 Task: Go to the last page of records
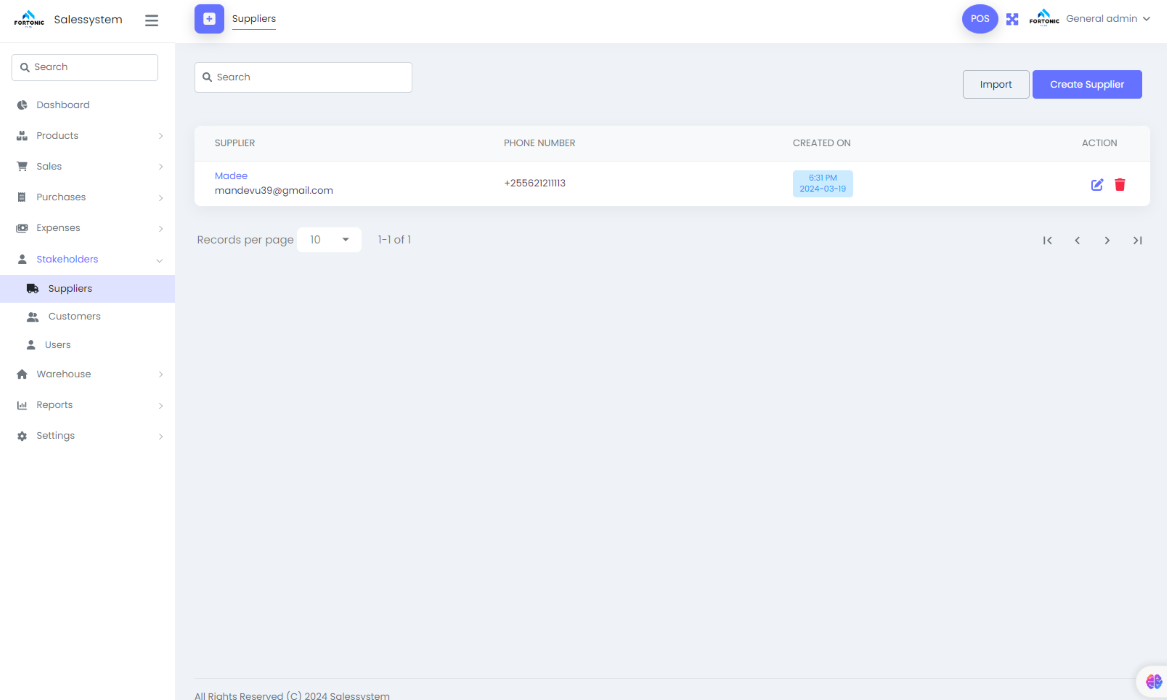pos(1137,240)
